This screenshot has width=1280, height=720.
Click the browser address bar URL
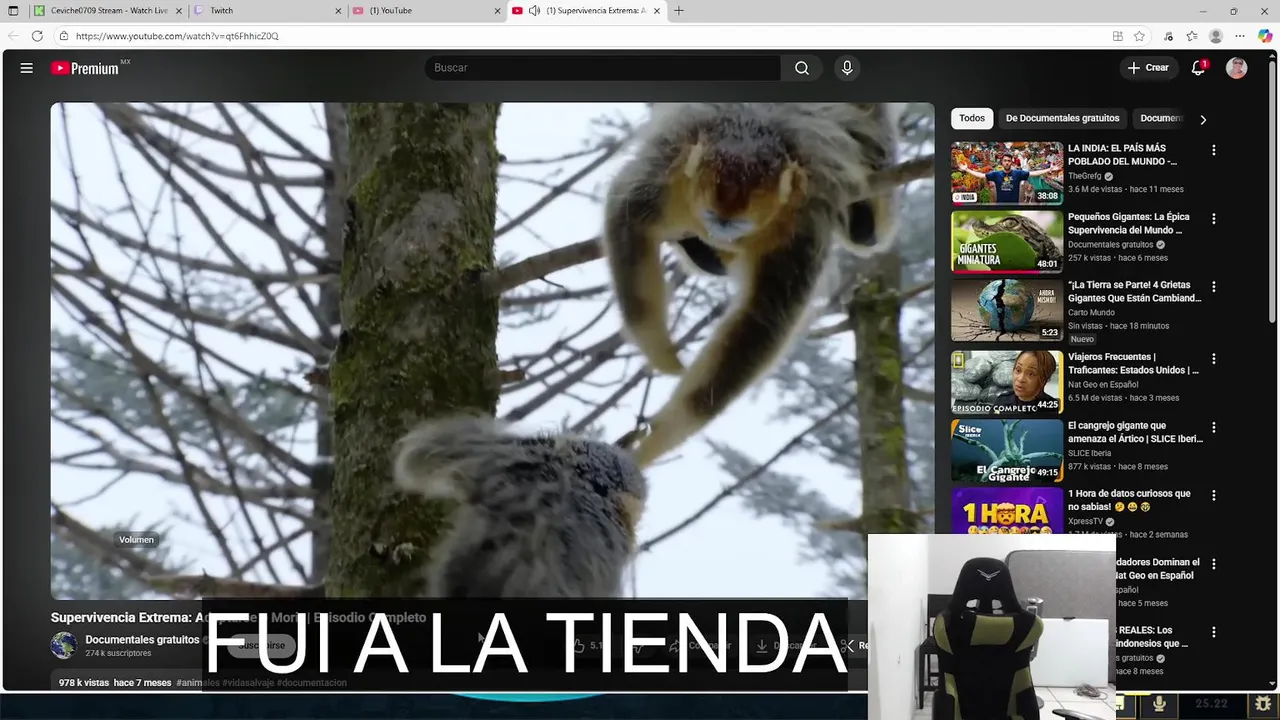point(177,36)
